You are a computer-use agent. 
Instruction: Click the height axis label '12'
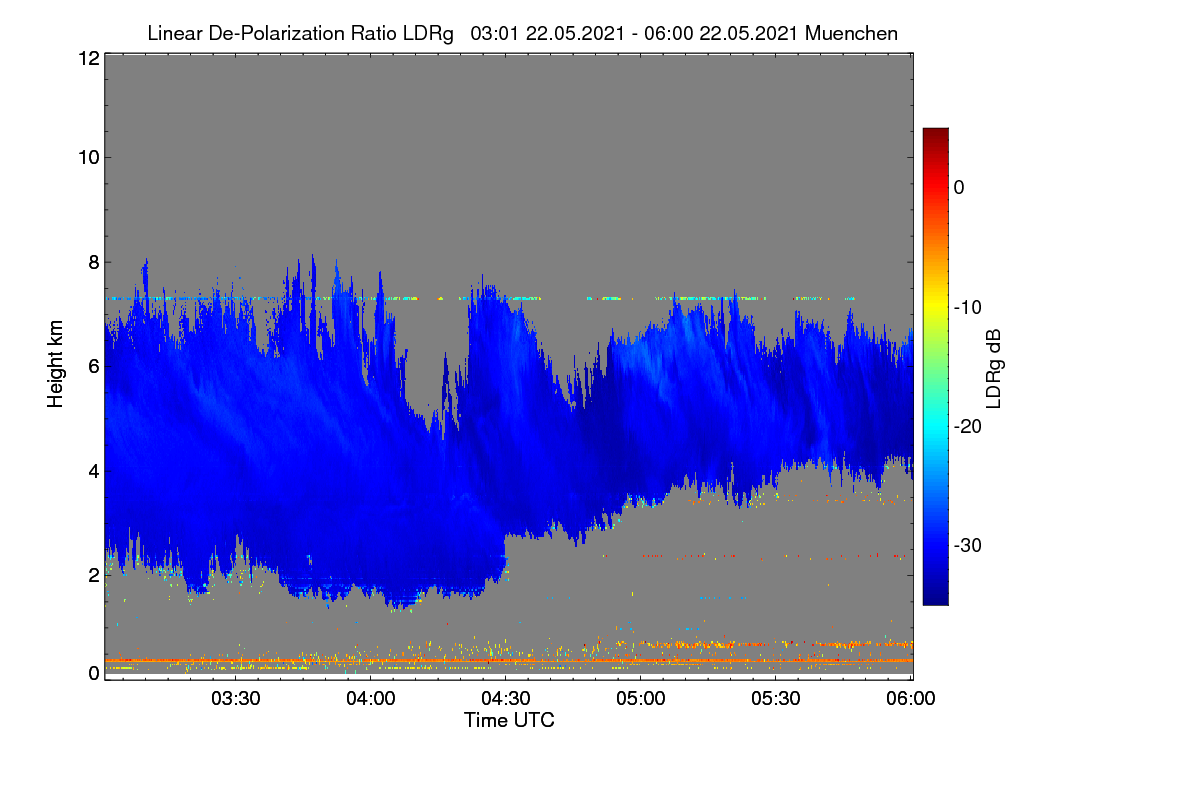(87, 58)
